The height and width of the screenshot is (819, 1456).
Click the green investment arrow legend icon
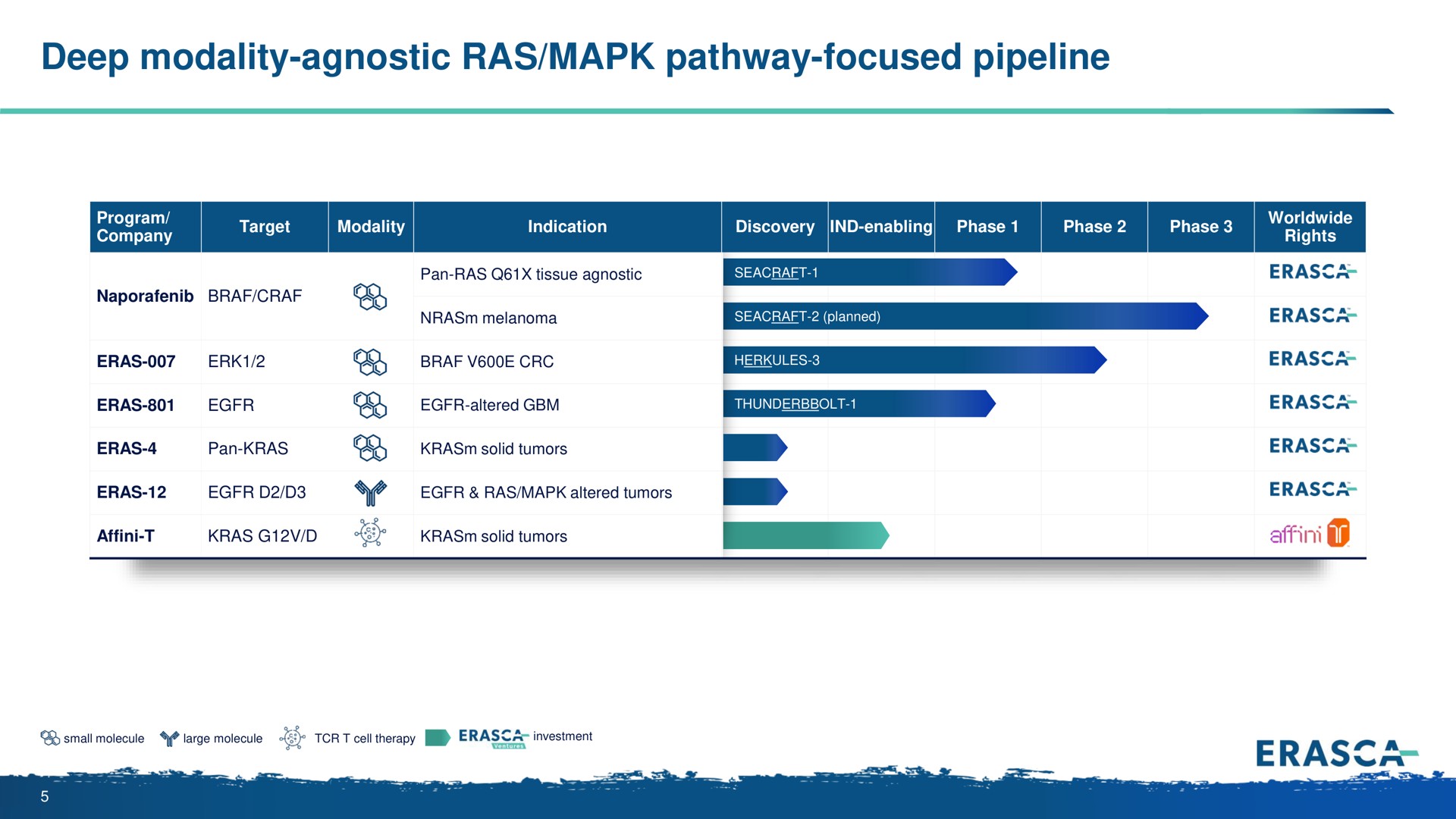[438, 738]
